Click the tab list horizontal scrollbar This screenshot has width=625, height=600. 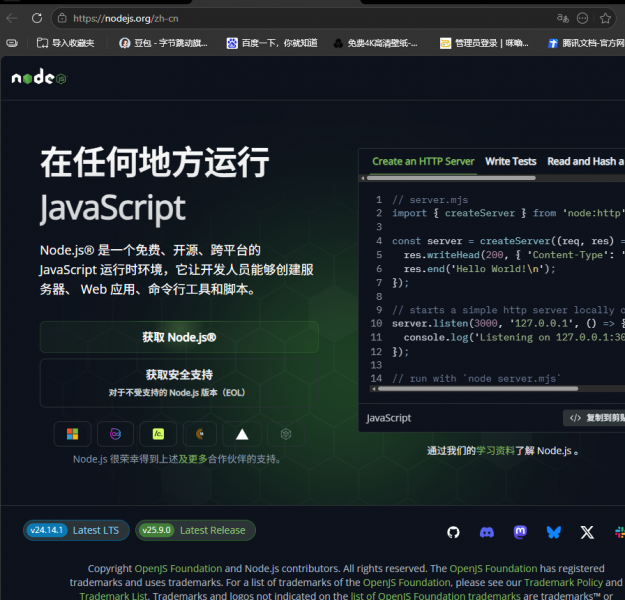[451, 178]
